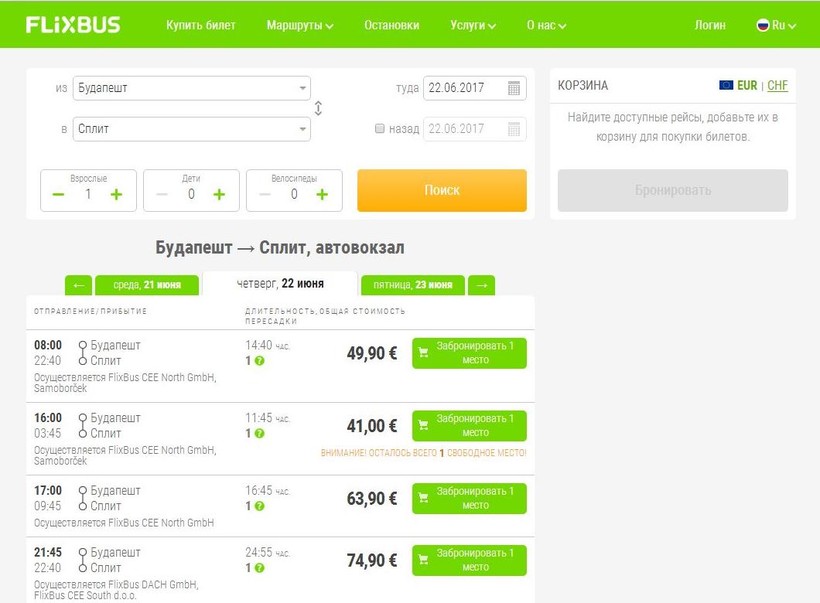Expand the Маршруты menu

point(300,25)
